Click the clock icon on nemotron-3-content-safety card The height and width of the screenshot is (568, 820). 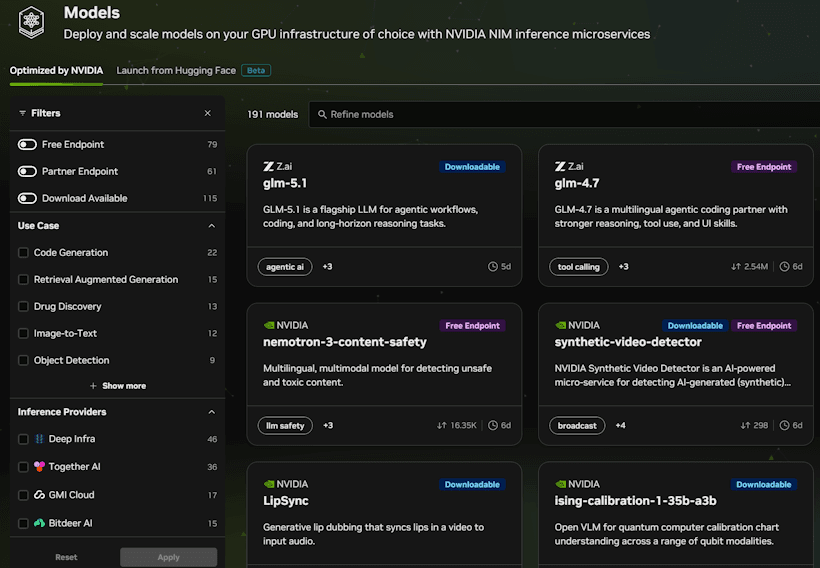(x=493, y=426)
